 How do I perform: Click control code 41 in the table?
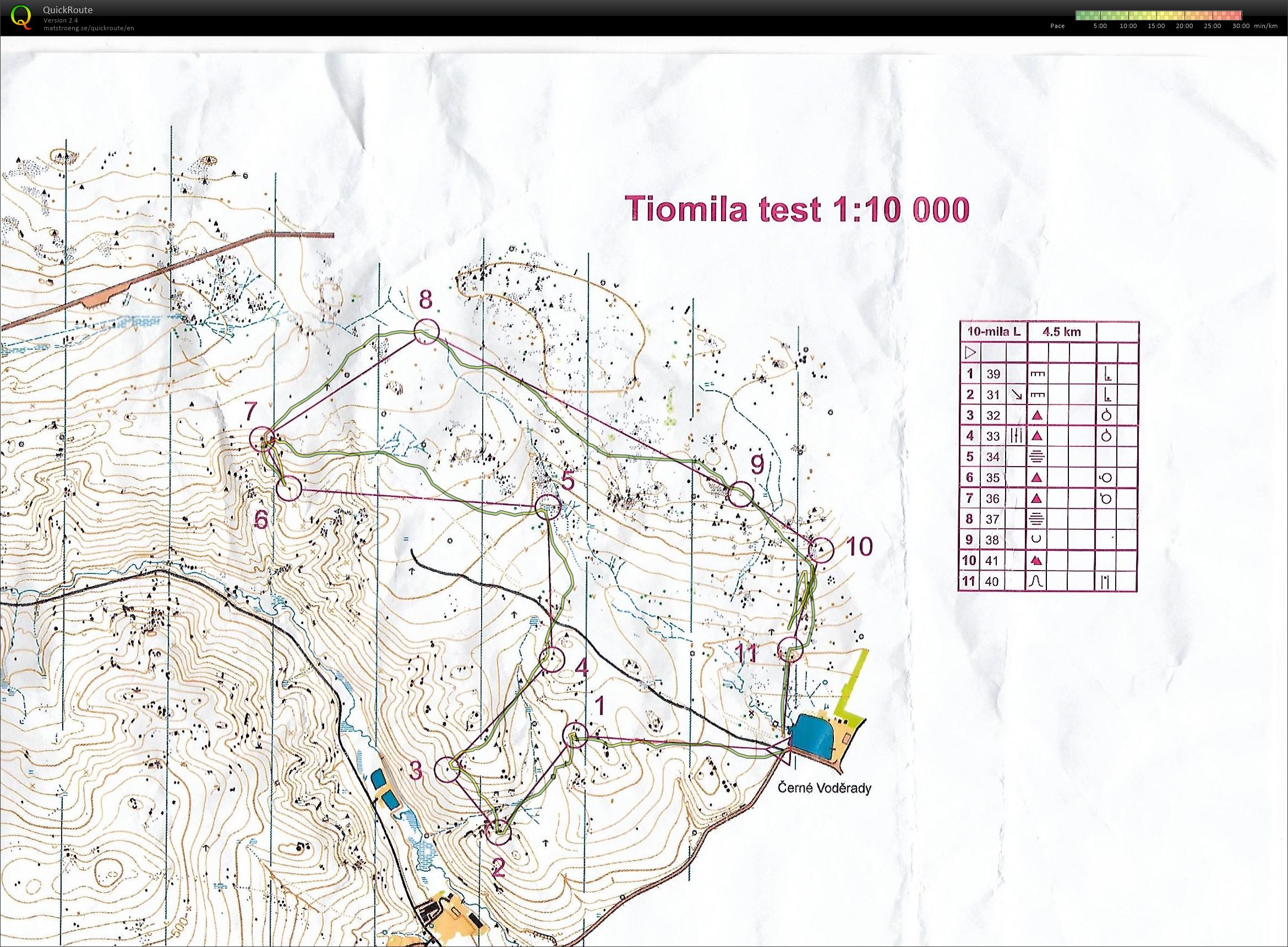(x=993, y=560)
